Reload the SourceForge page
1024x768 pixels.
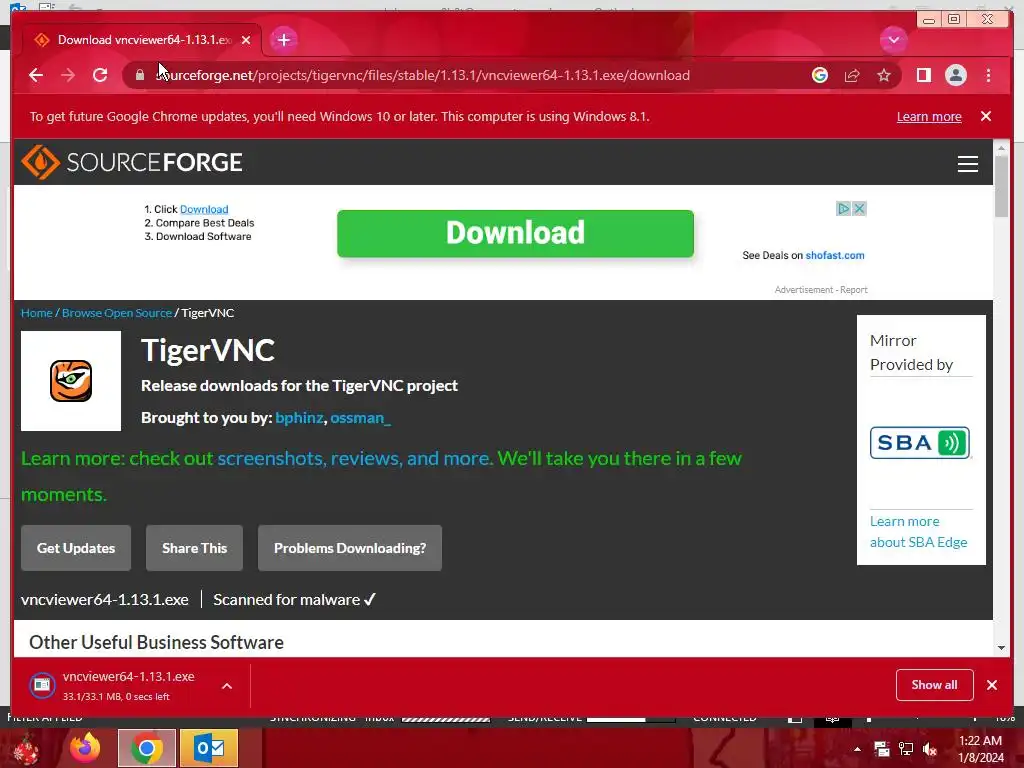coord(100,75)
